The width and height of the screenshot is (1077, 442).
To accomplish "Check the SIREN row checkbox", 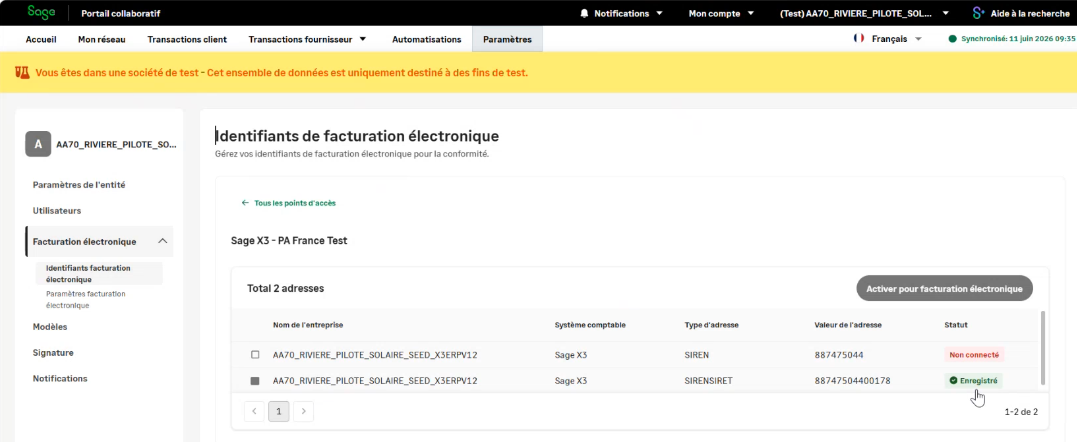I will pyautogui.click(x=255, y=355).
